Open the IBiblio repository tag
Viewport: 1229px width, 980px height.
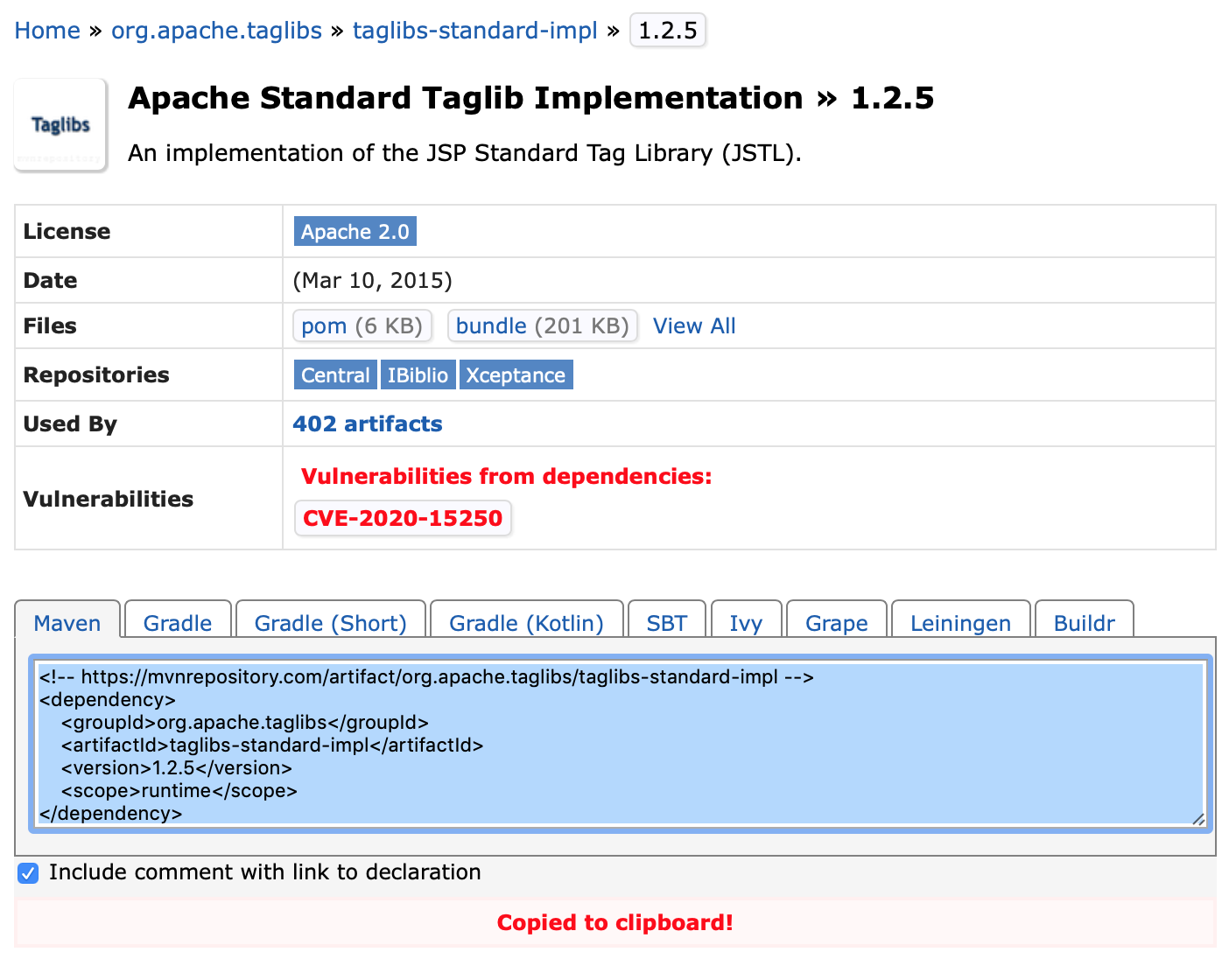(418, 375)
